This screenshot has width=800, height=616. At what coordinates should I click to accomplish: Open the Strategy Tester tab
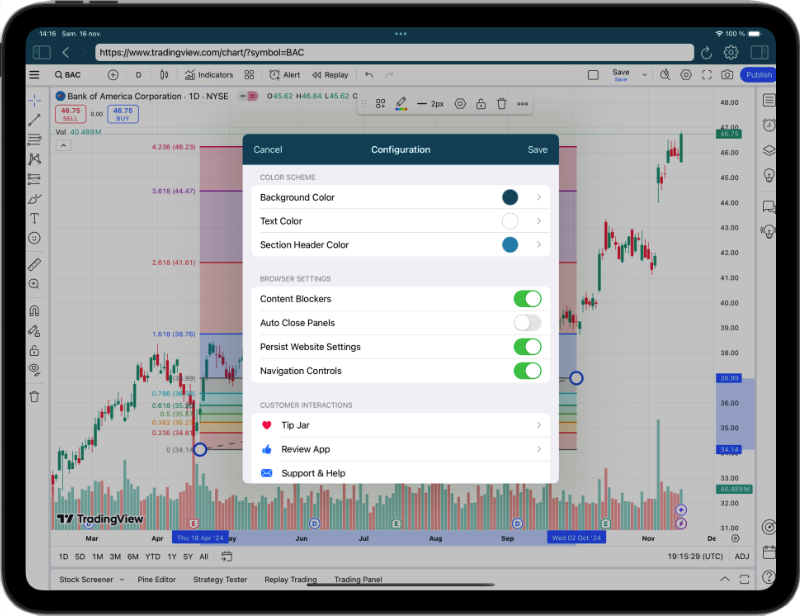click(x=220, y=580)
